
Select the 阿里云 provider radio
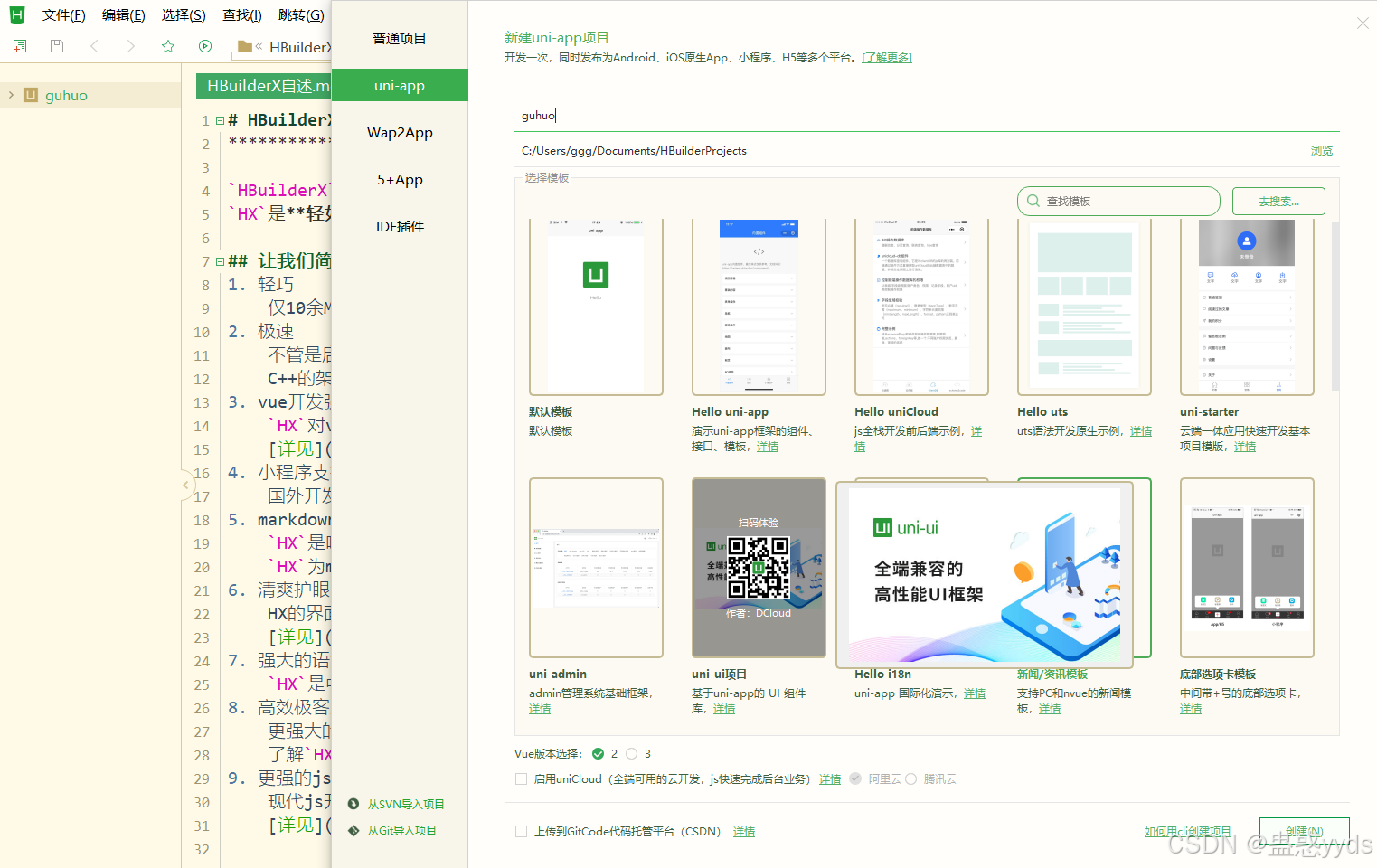(855, 778)
